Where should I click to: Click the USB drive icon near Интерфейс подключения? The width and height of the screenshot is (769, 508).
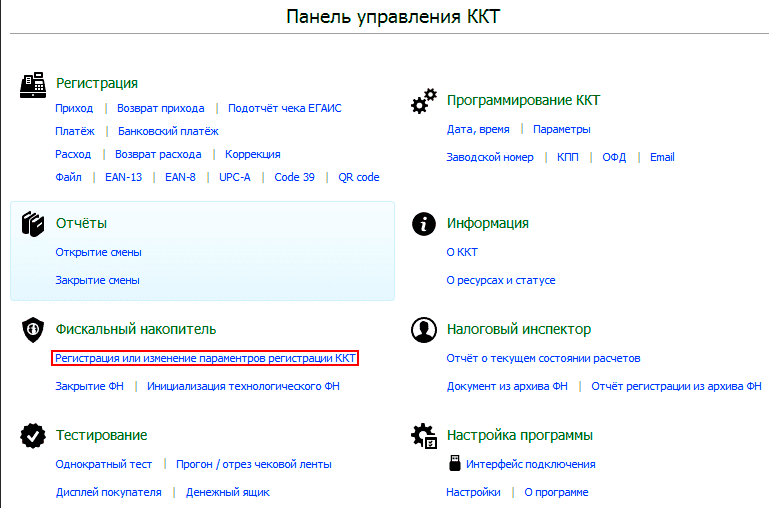(455, 463)
